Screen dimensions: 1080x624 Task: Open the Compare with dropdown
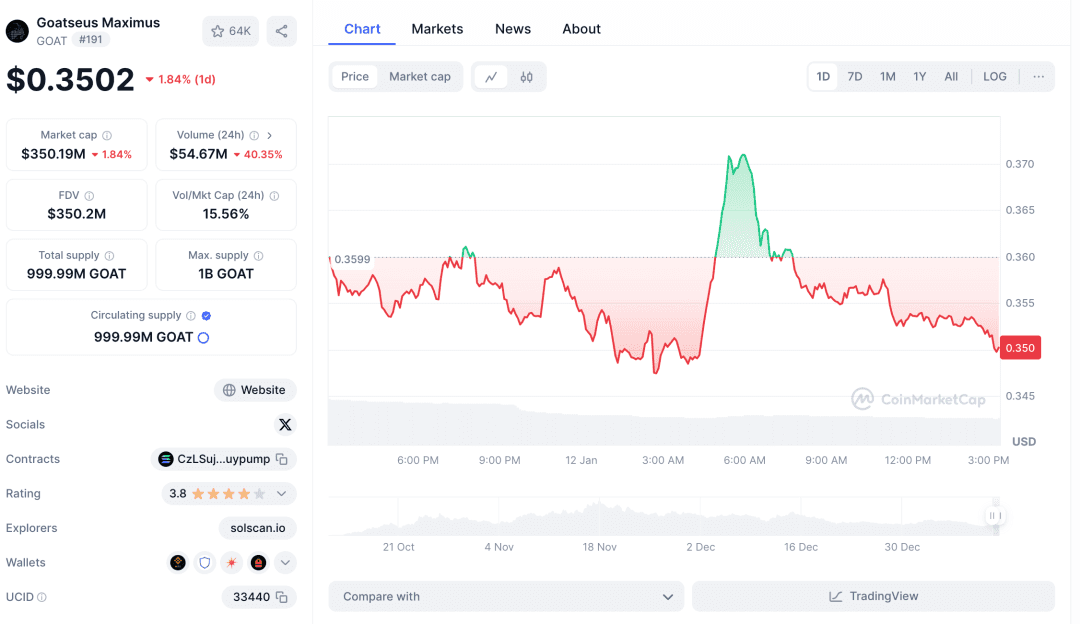(506, 596)
